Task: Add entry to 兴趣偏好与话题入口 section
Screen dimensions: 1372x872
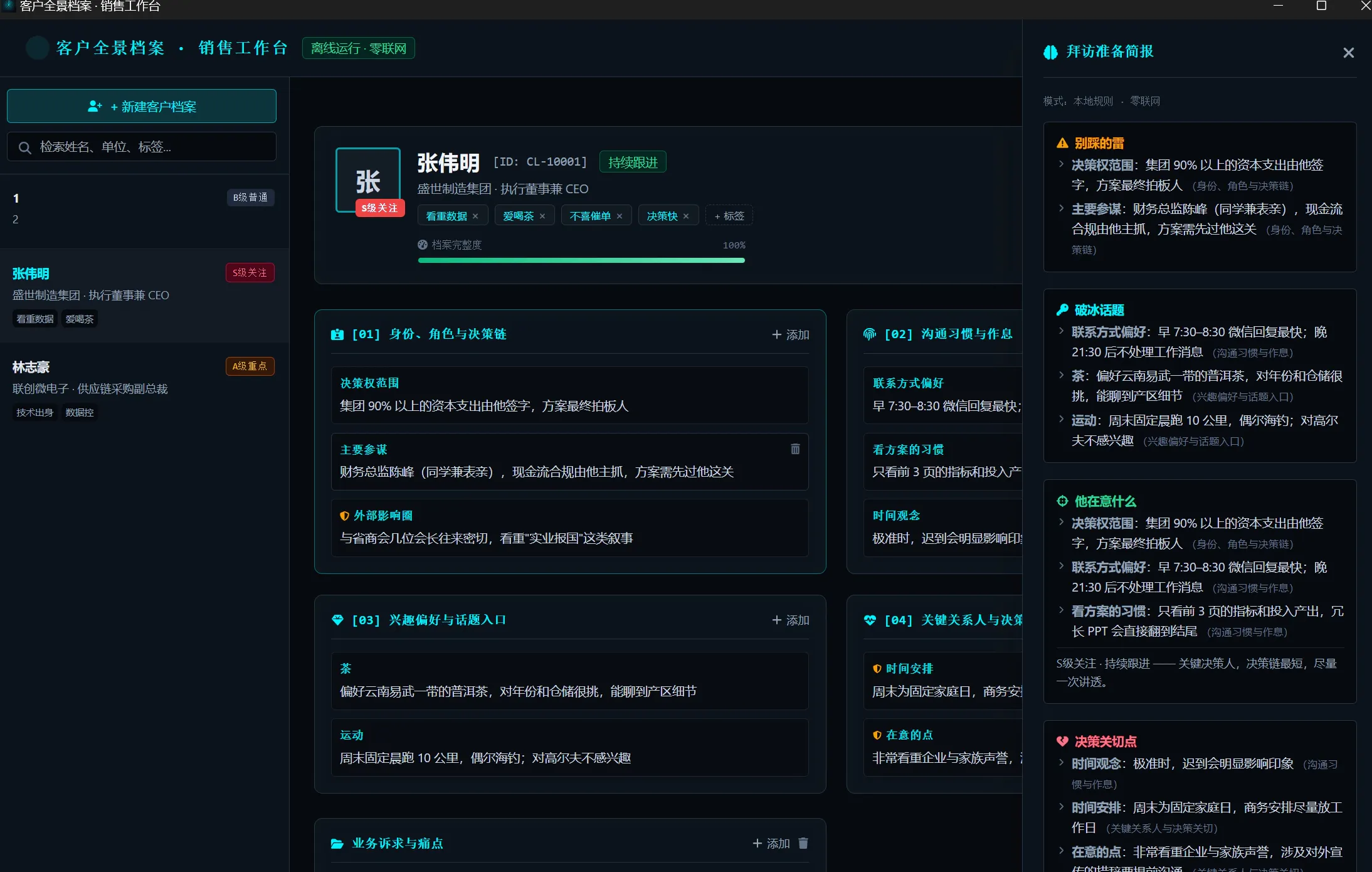Action: (791, 620)
